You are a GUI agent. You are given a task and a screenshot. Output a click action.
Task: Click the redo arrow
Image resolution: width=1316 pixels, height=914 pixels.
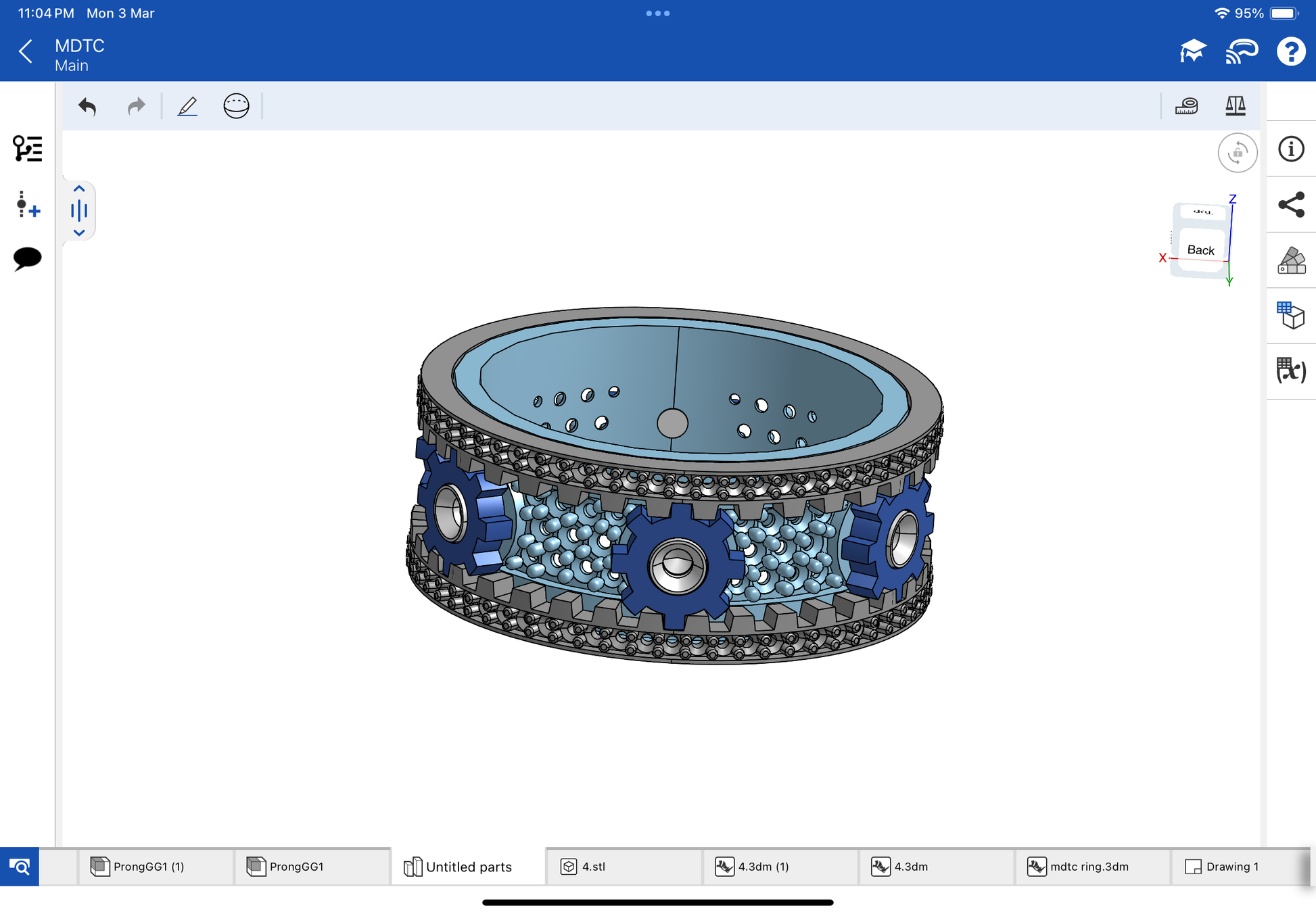coord(136,106)
